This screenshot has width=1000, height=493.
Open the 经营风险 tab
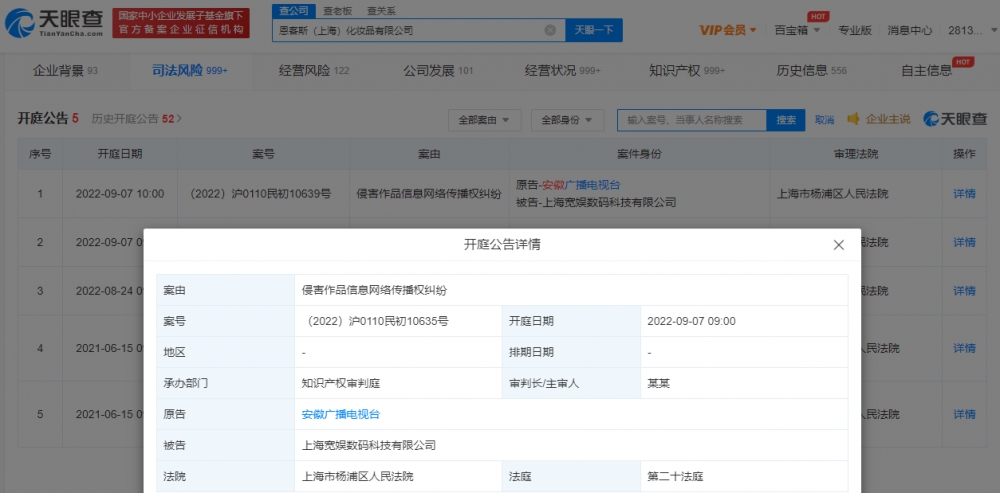[314, 71]
